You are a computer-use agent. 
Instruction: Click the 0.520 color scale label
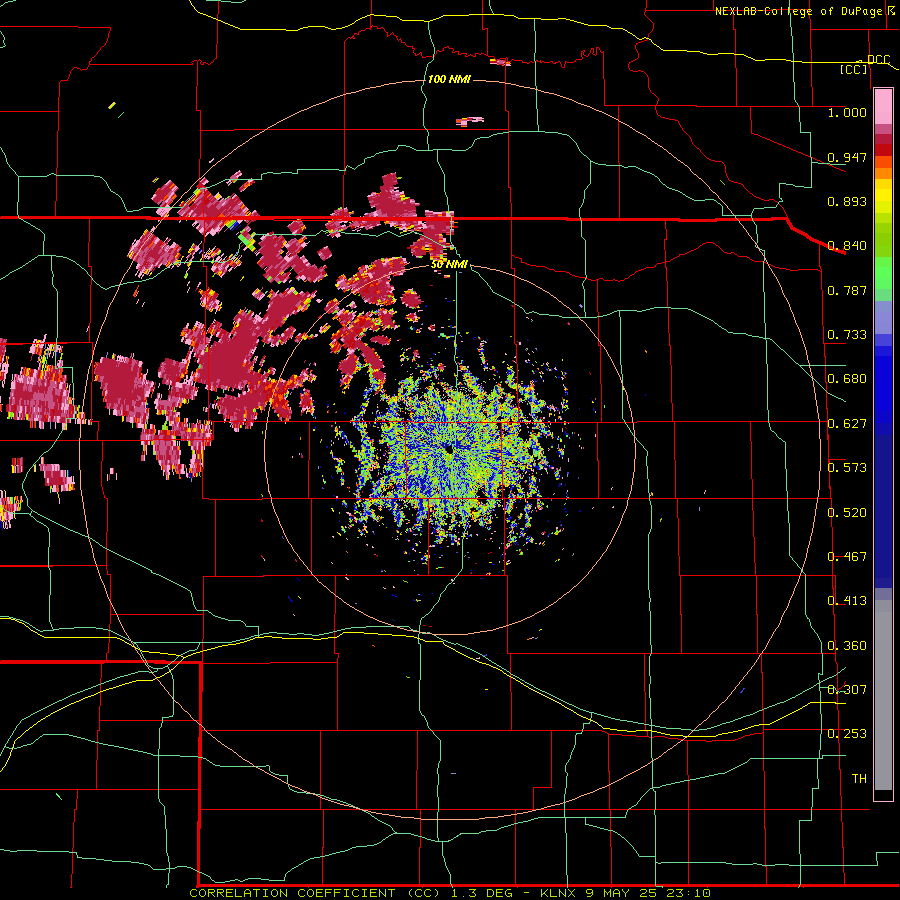pyautogui.click(x=847, y=513)
